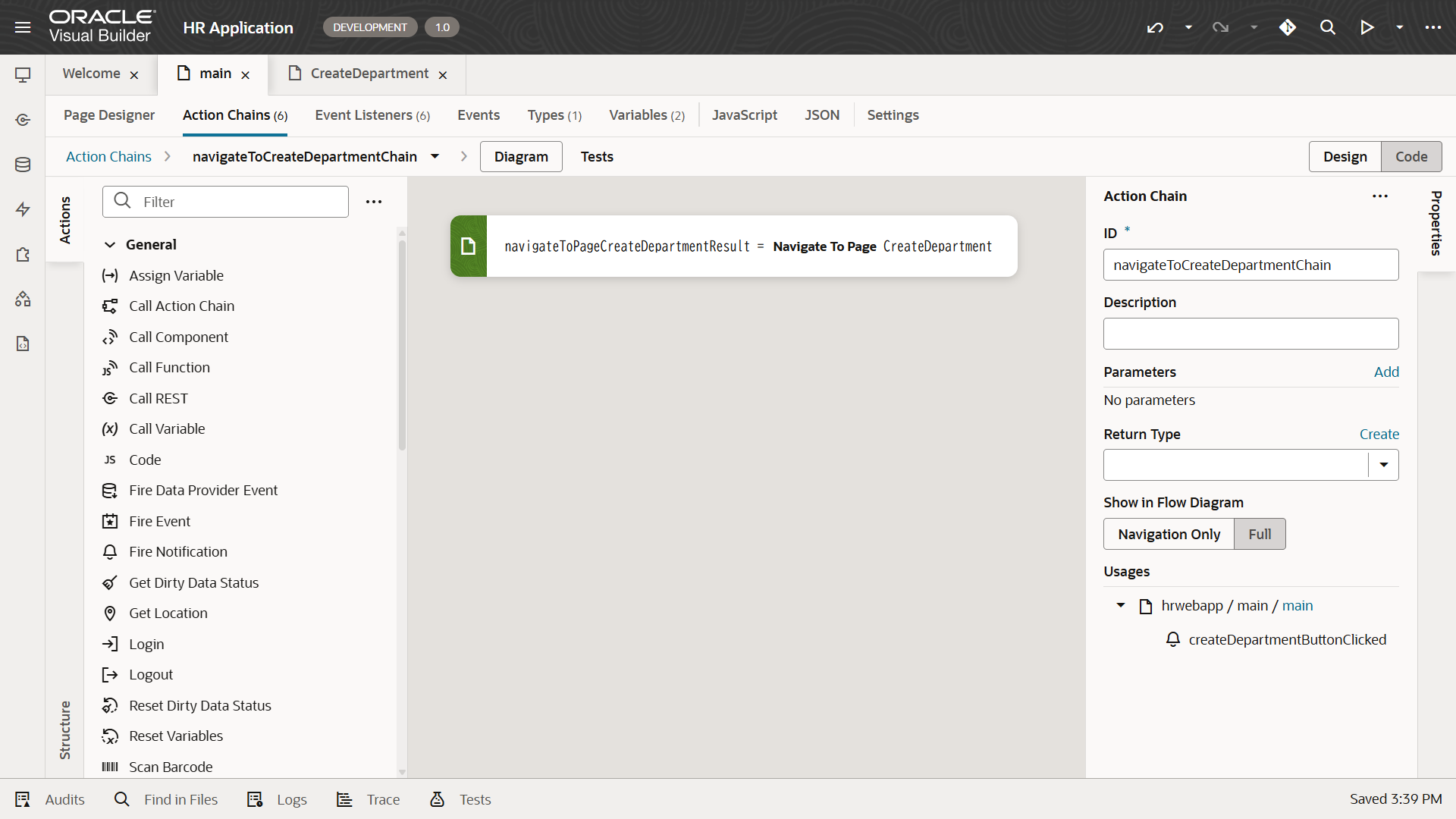Collapse the General actions group
This screenshot has height=819, width=1456.
click(110, 244)
